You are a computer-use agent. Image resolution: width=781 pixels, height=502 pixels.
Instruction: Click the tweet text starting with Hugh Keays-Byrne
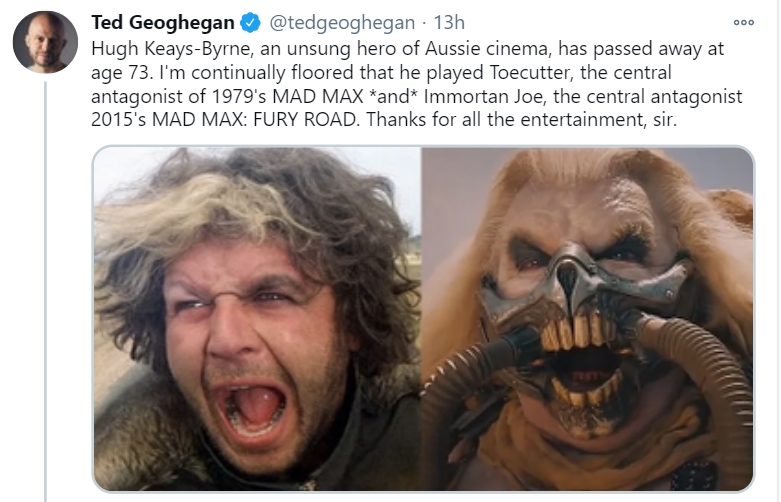point(416,84)
